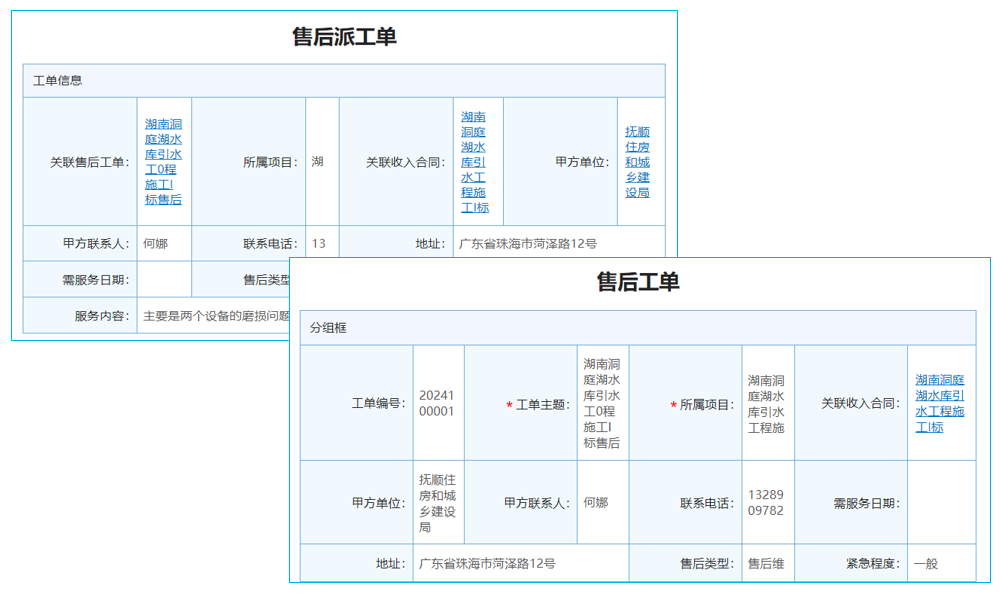The height and width of the screenshot is (600, 1000).
Task: Click the 工单信息 section header
Action: click(x=60, y=81)
